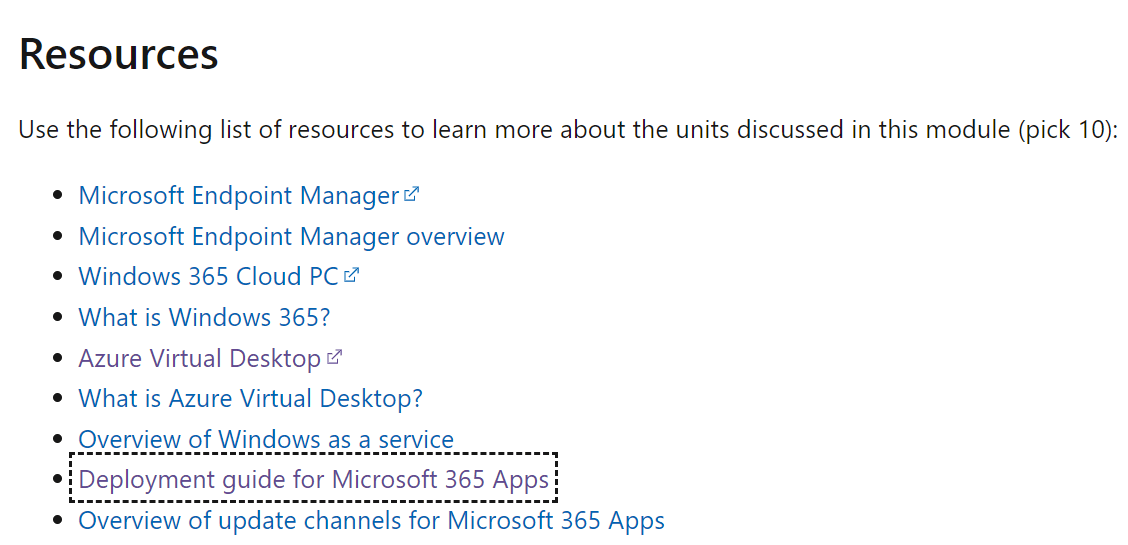Click the Resources heading
The width and height of the screenshot is (1128, 545).
(x=118, y=53)
